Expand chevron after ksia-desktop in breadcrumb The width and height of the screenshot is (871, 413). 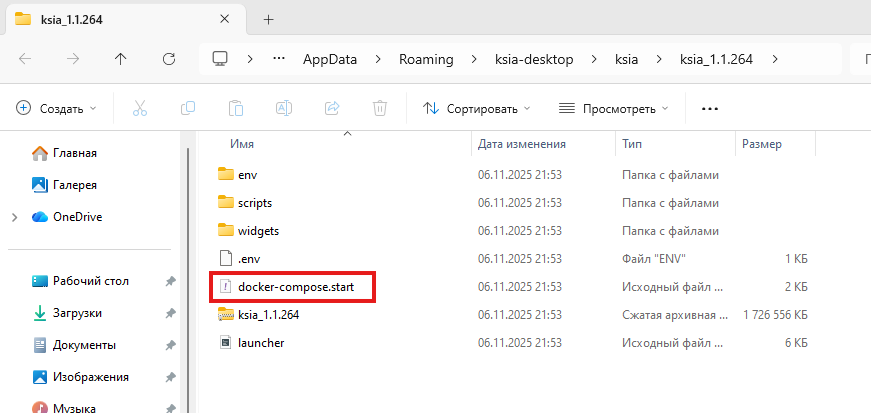(x=594, y=59)
